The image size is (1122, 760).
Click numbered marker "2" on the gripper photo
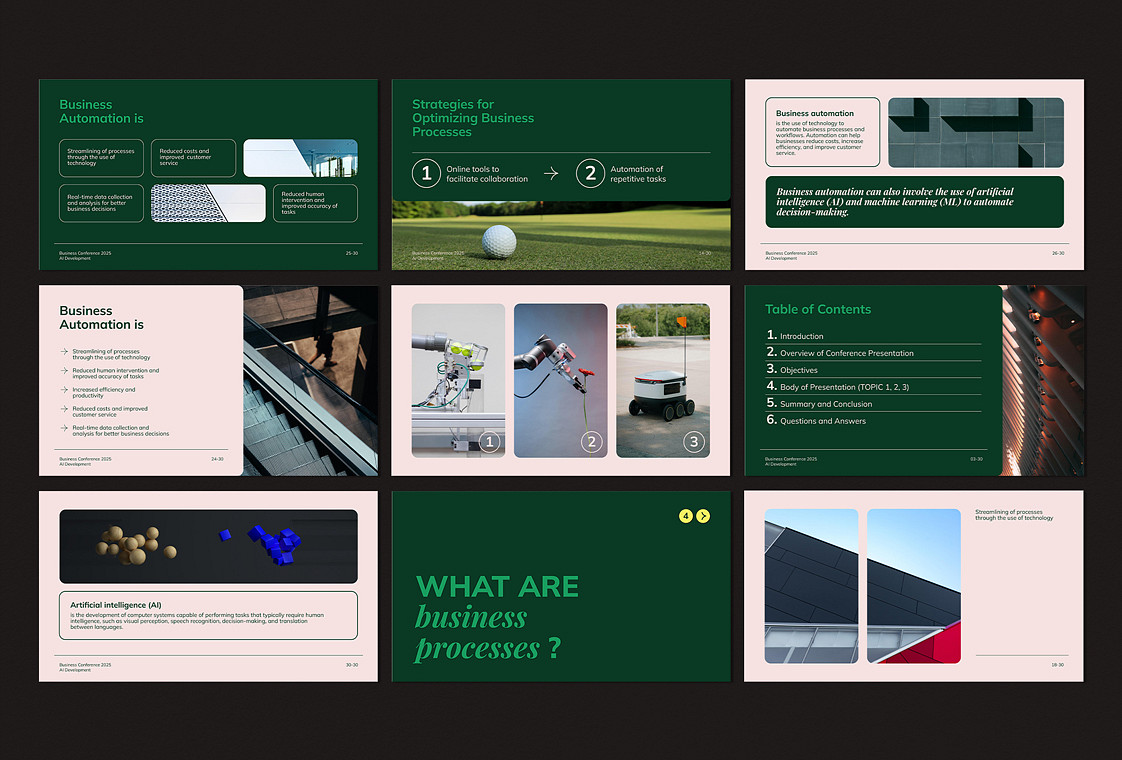[x=593, y=441]
